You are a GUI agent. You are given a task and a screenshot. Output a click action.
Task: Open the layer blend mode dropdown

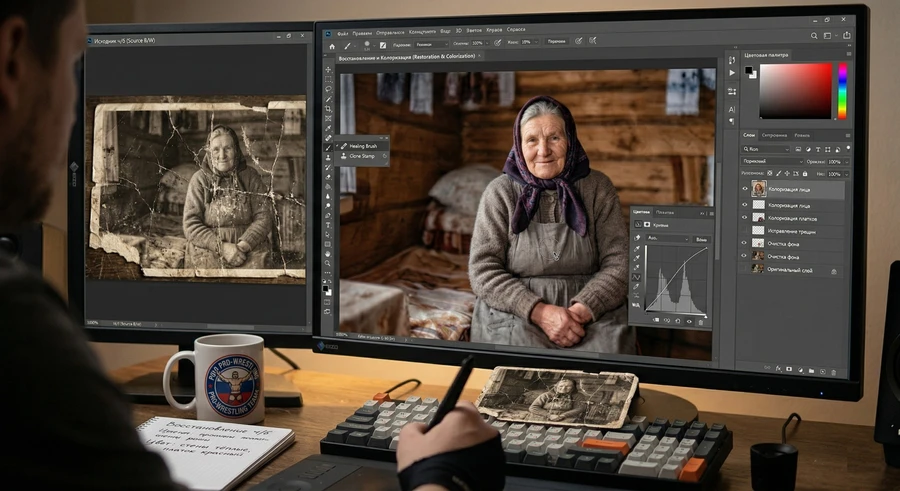point(772,161)
